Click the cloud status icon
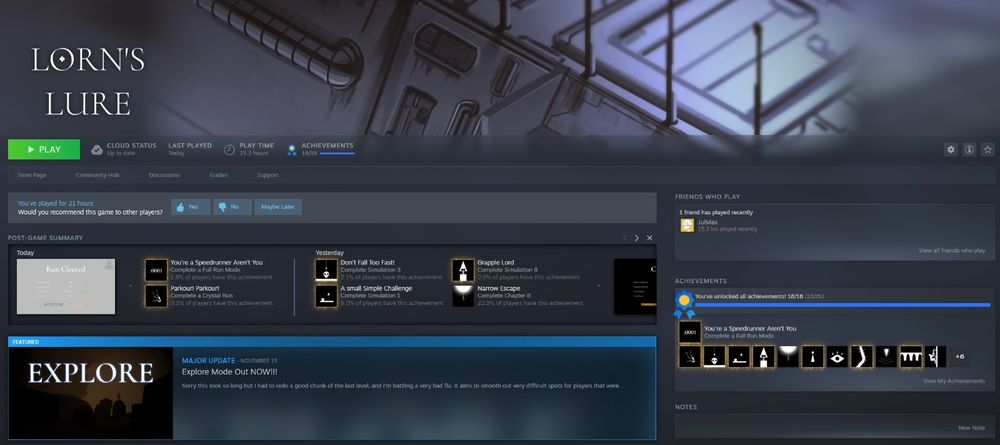Image resolution: width=1000 pixels, height=445 pixels. pos(97,150)
